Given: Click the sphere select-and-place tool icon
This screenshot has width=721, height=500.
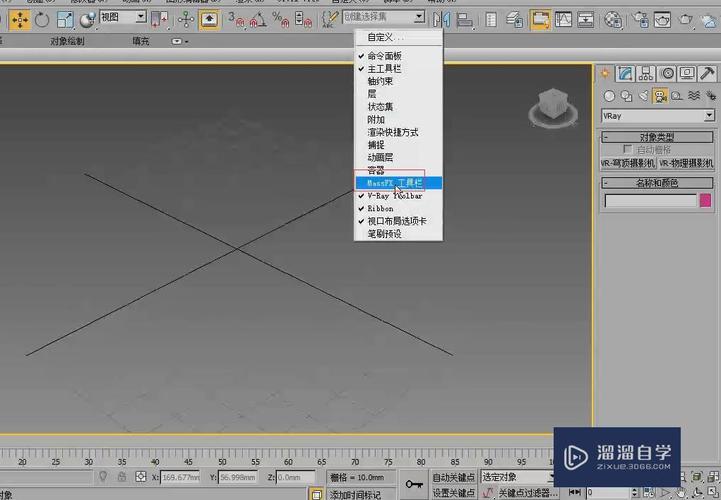Looking at the screenshot, I should tap(87, 20).
